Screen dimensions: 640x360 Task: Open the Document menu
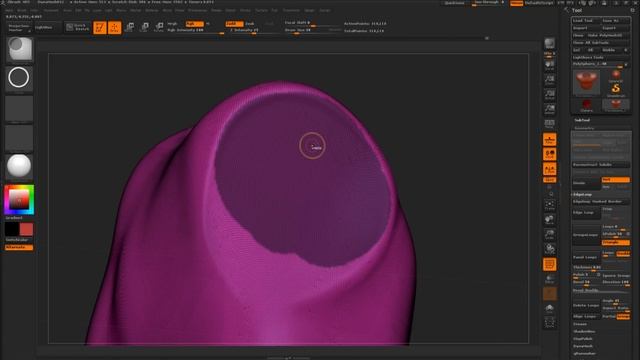pos(51,10)
